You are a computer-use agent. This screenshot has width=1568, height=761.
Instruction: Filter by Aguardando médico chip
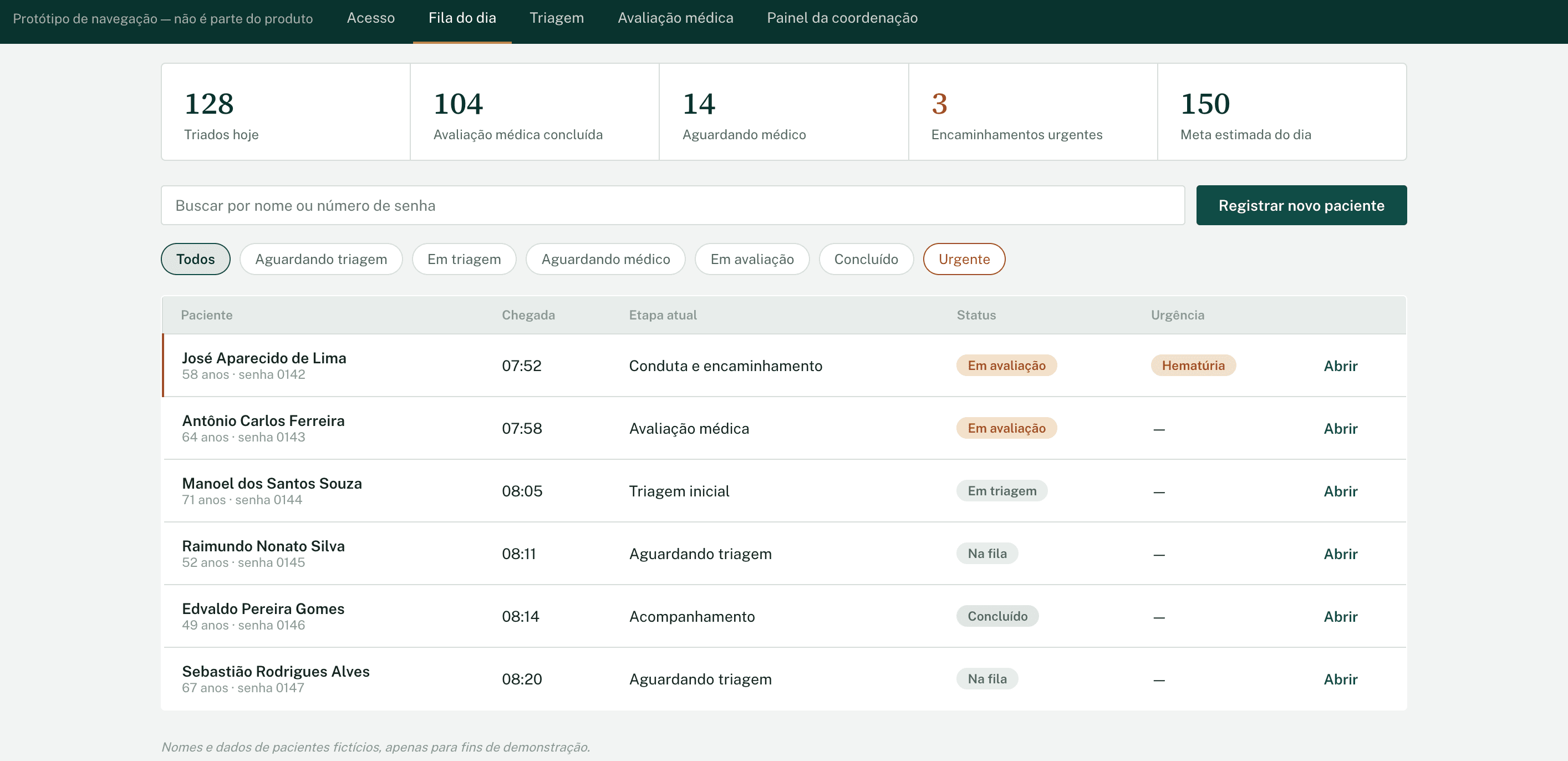click(x=605, y=258)
